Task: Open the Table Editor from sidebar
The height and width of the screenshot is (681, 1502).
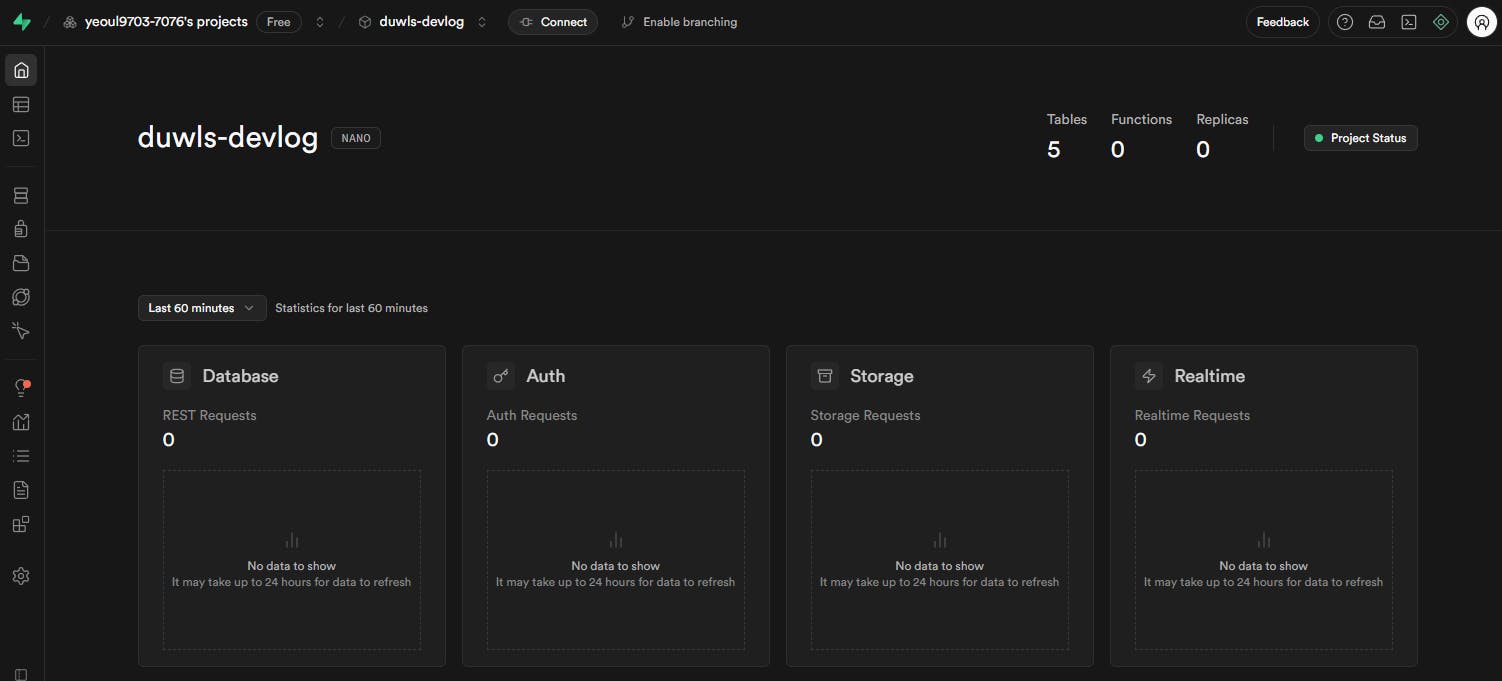Action: [21, 104]
